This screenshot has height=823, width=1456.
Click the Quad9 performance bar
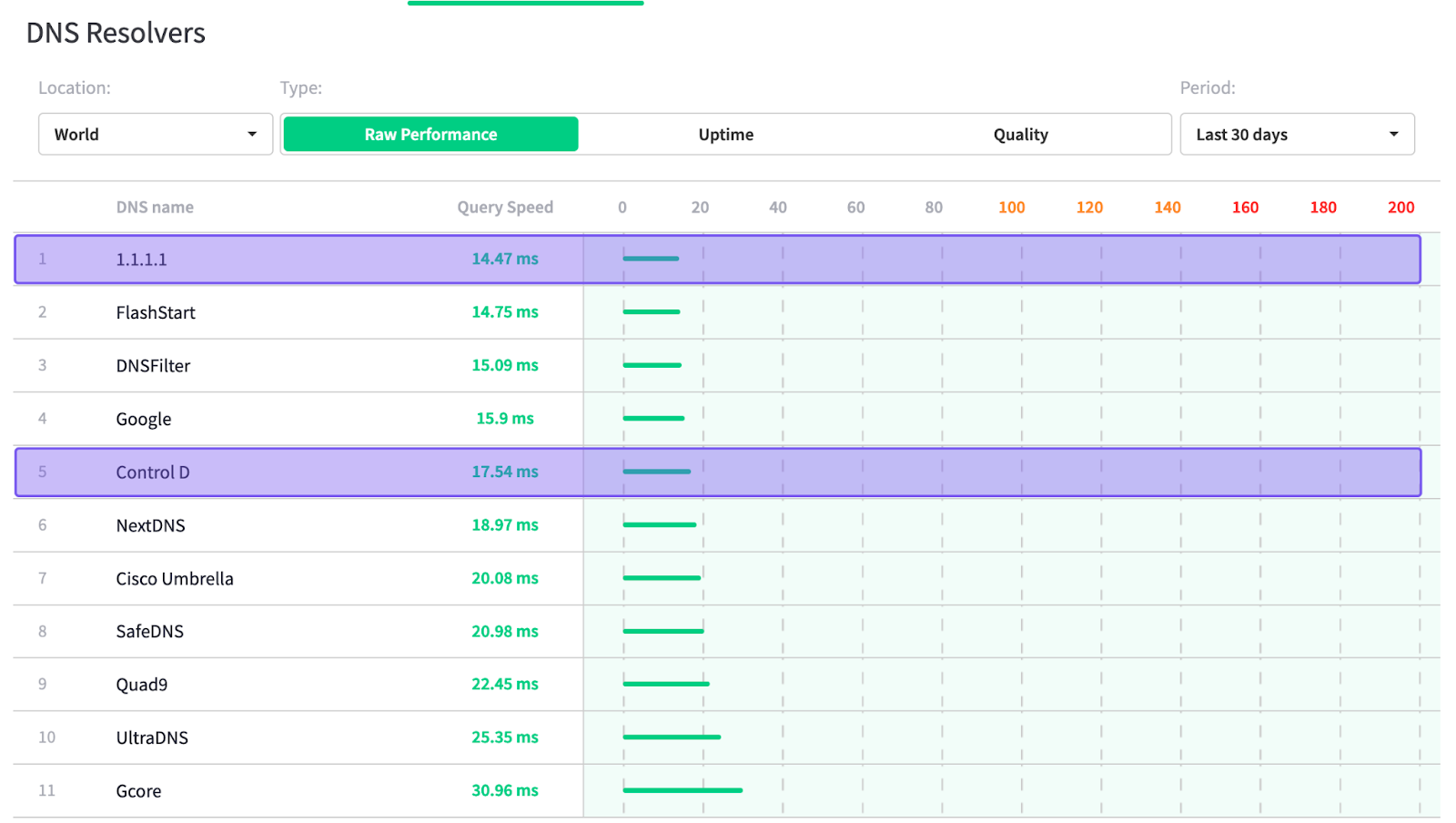click(x=666, y=684)
